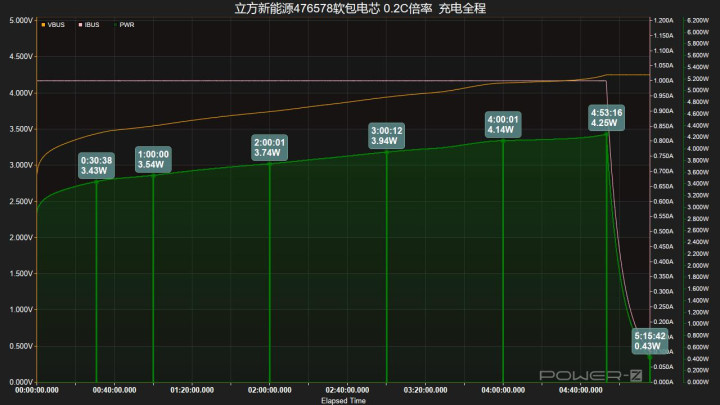Click the 5.000V voltage axis label
The height and width of the screenshot is (405, 720).
[21, 21]
